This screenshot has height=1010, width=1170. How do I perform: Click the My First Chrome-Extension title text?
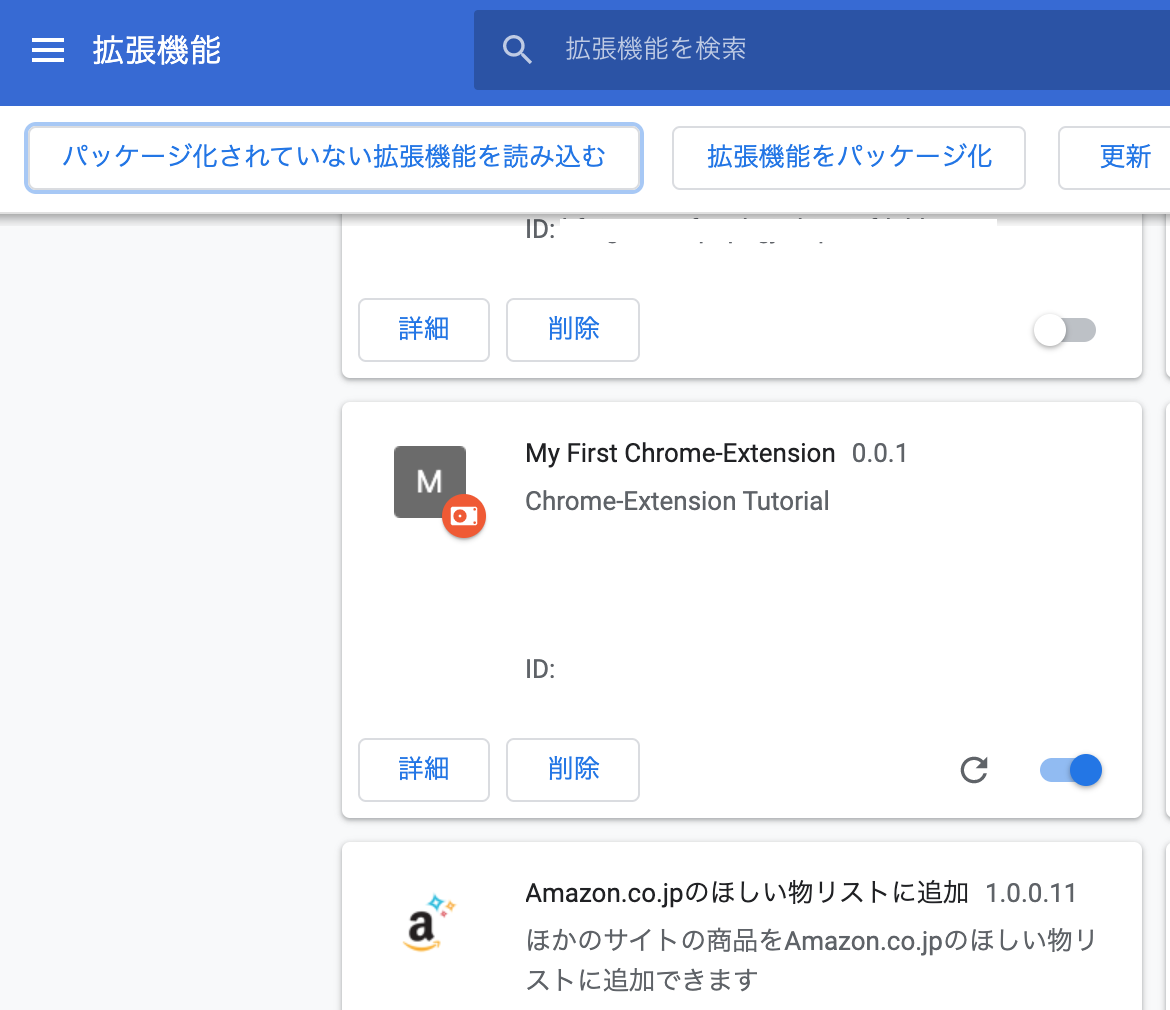680,453
